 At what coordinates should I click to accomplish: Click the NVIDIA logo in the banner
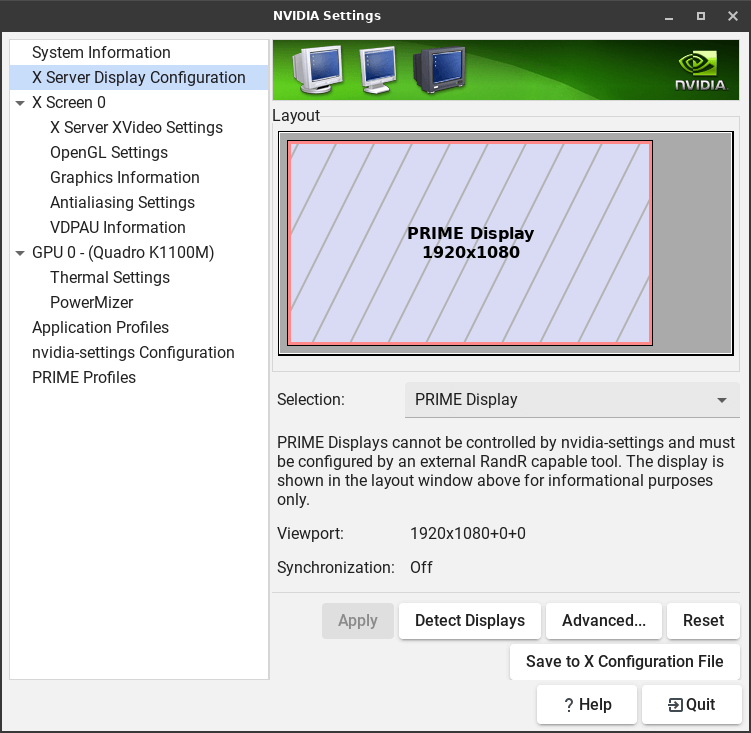699,70
